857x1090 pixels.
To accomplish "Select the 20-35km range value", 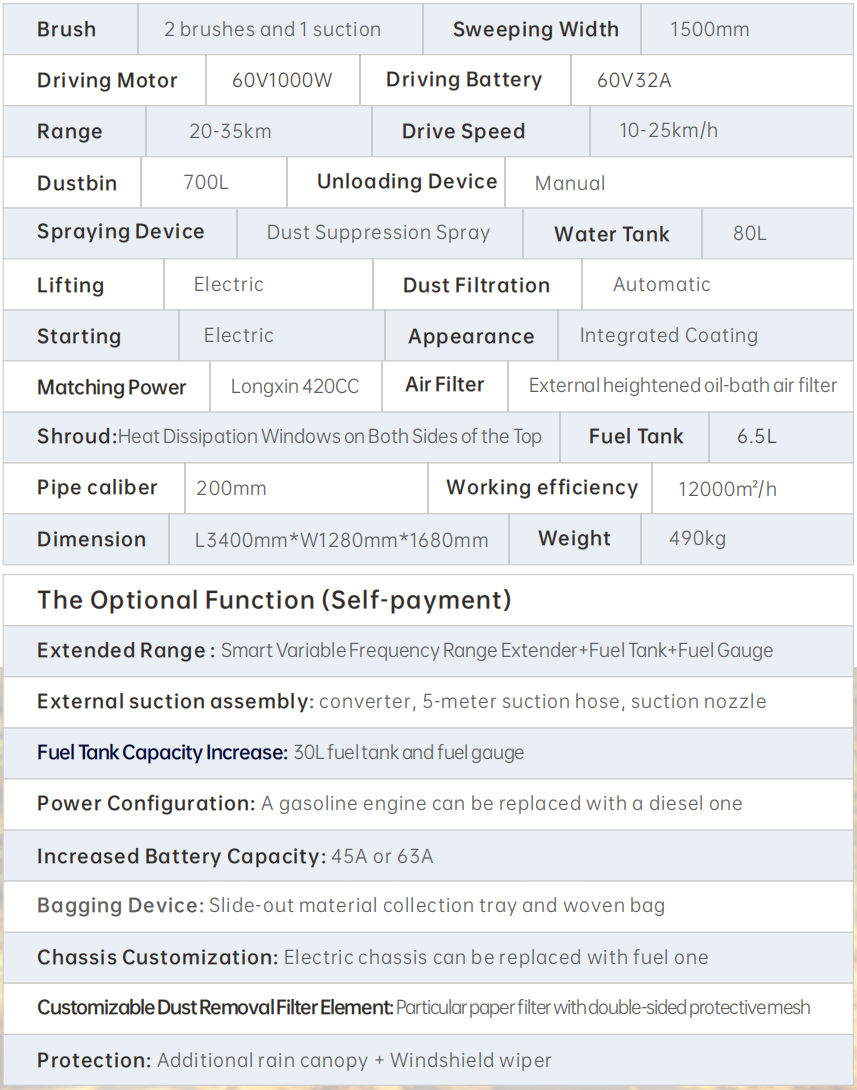I will 231,131.
